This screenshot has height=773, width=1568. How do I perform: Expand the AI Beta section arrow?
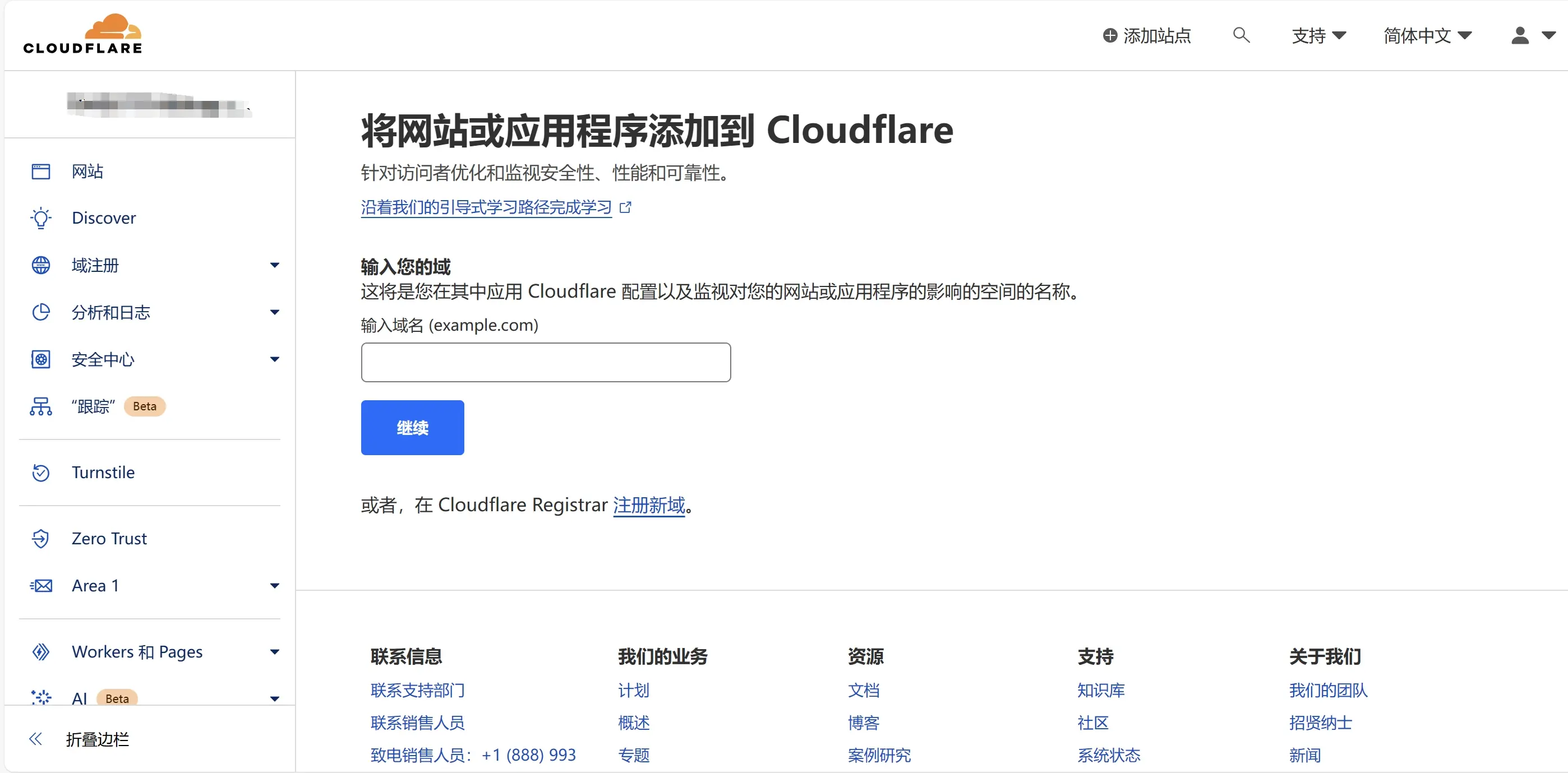coord(275,699)
